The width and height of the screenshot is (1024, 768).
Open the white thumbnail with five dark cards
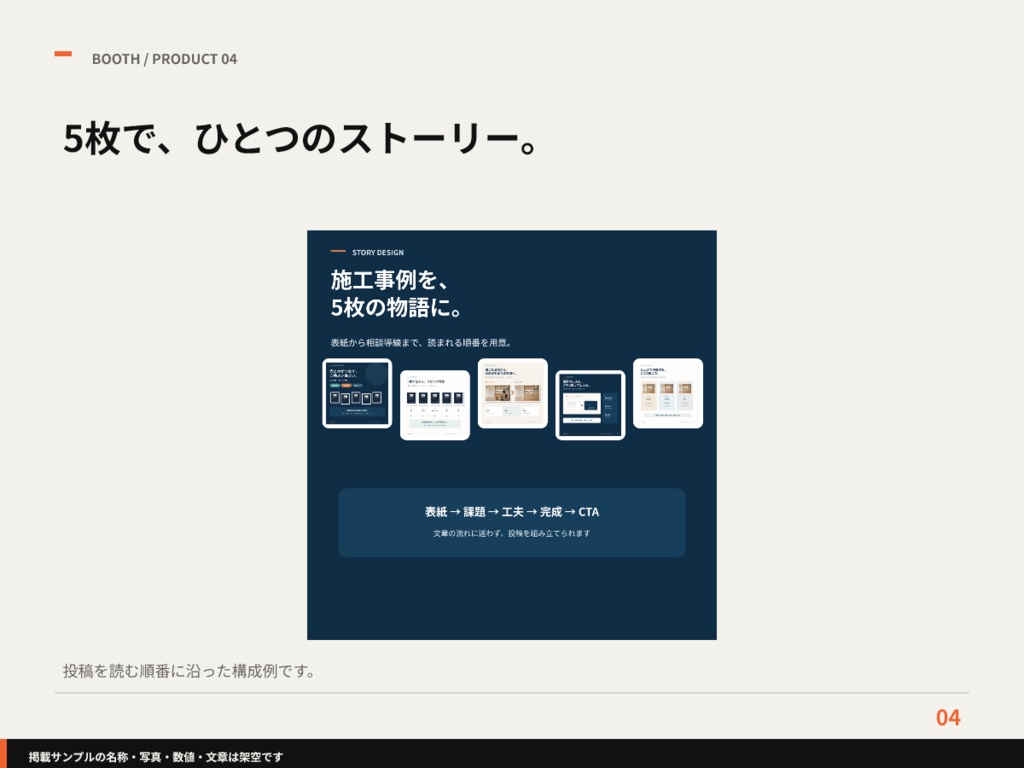click(x=435, y=405)
